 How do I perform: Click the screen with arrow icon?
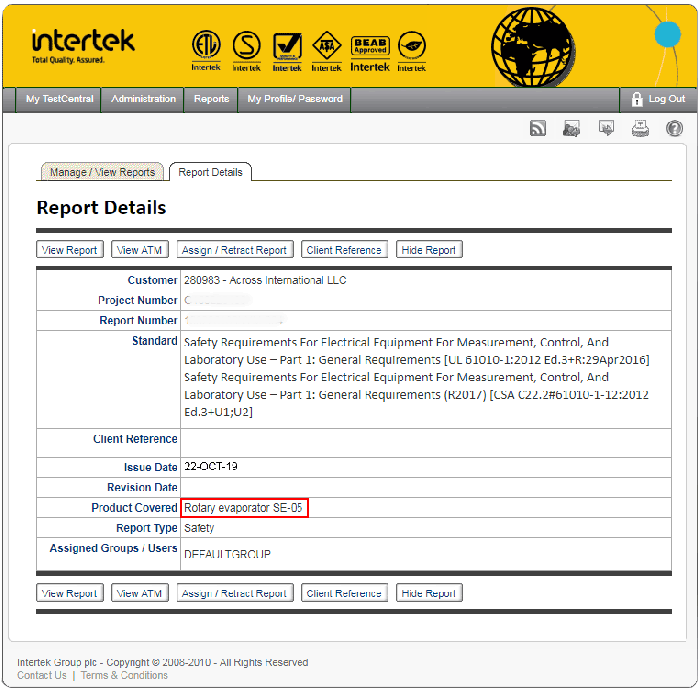tap(606, 128)
